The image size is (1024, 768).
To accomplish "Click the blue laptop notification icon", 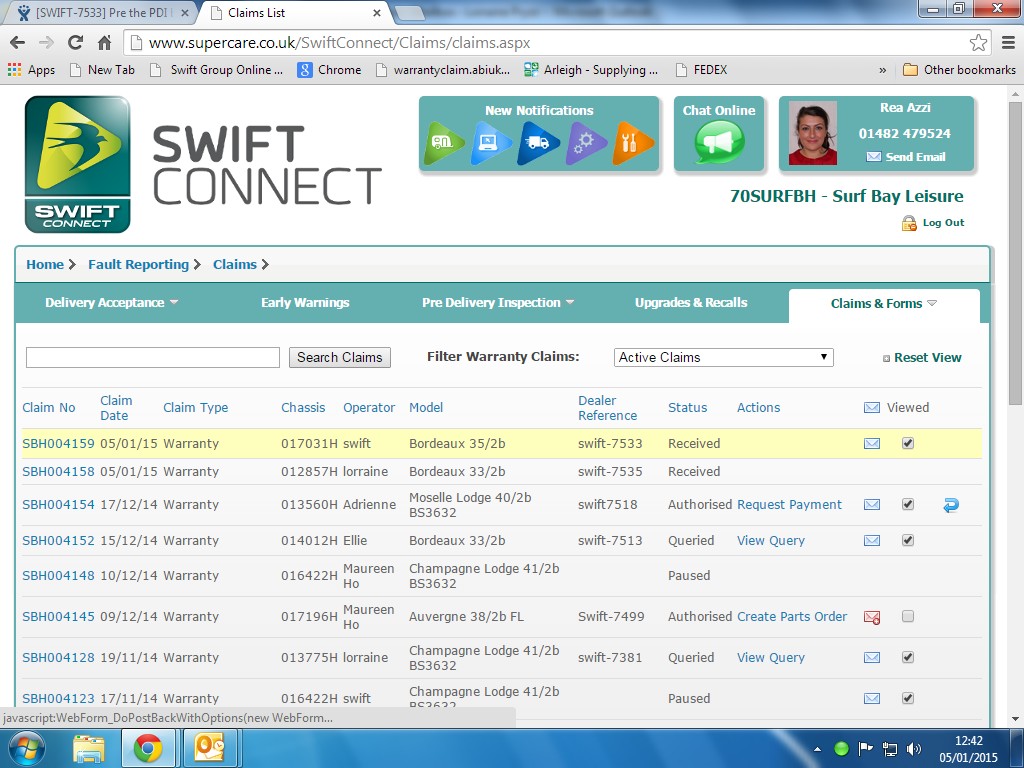I will tap(491, 143).
